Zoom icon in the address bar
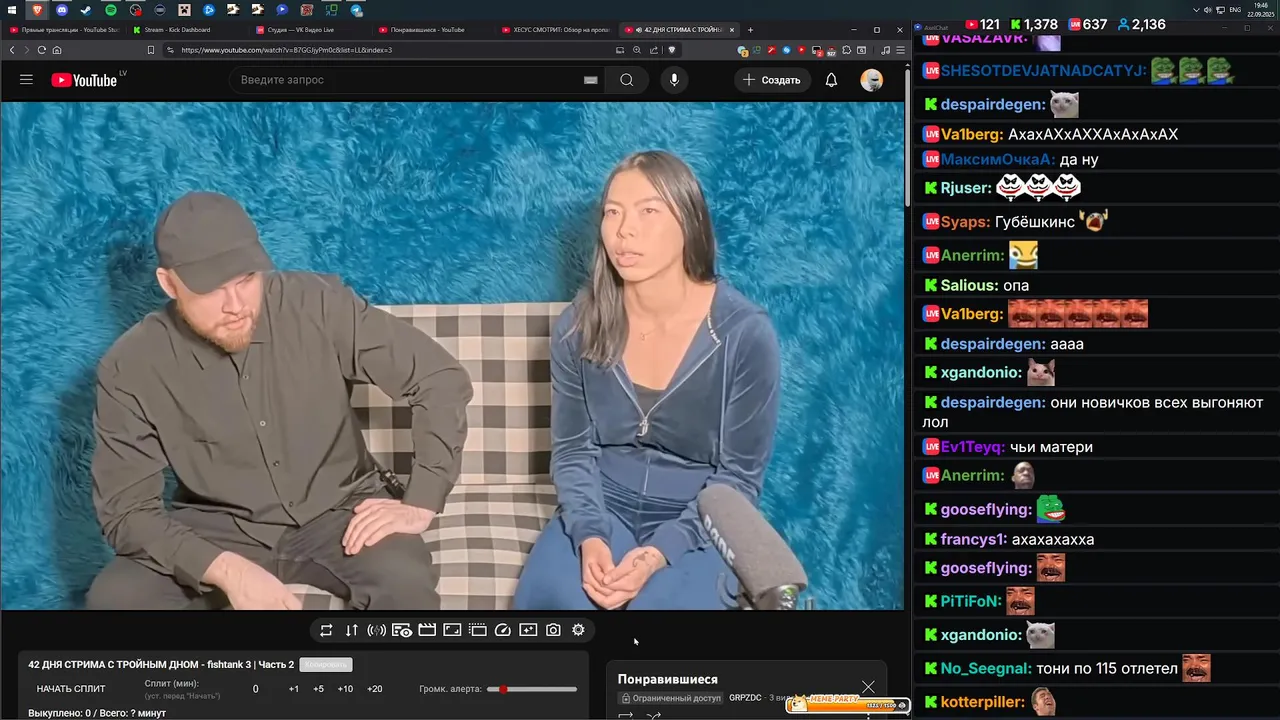The image size is (1280, 720). [636, 50]
